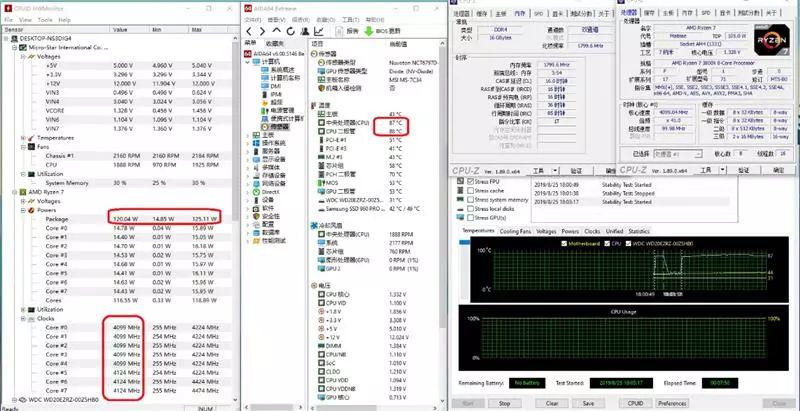Toggle Stress cache checkbox

coord(470,191)
